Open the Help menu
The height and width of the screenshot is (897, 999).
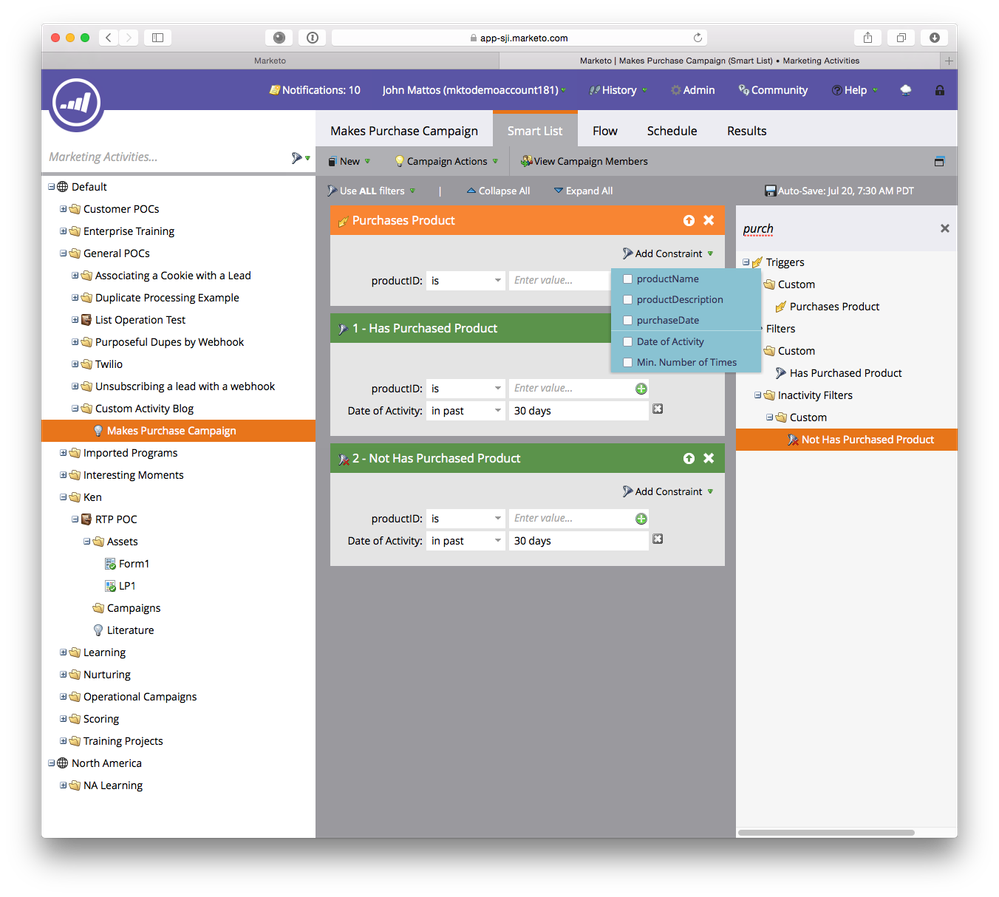pyautogui.click(x=855, y=90)
